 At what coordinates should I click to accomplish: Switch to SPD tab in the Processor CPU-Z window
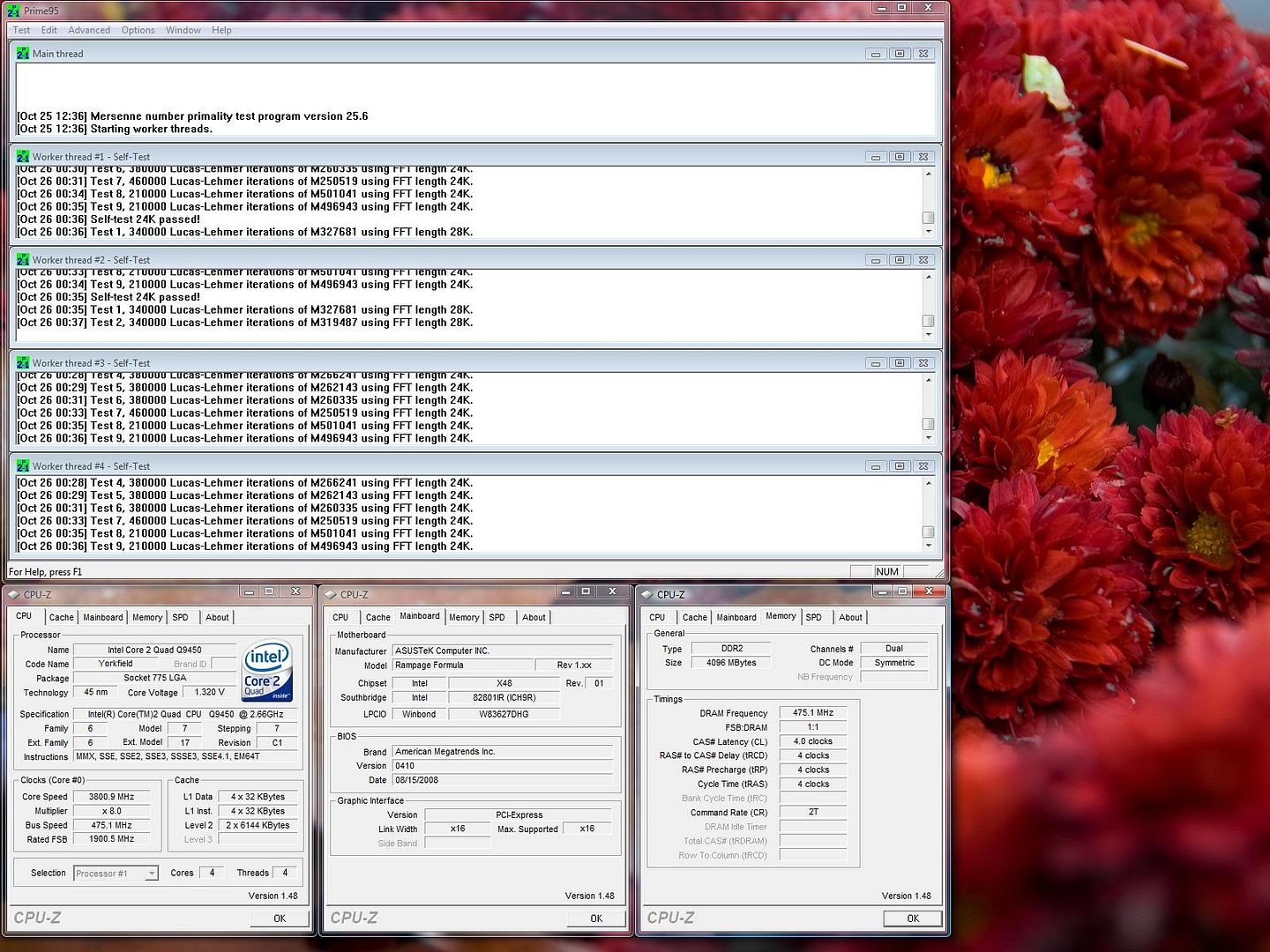[180, 617]
